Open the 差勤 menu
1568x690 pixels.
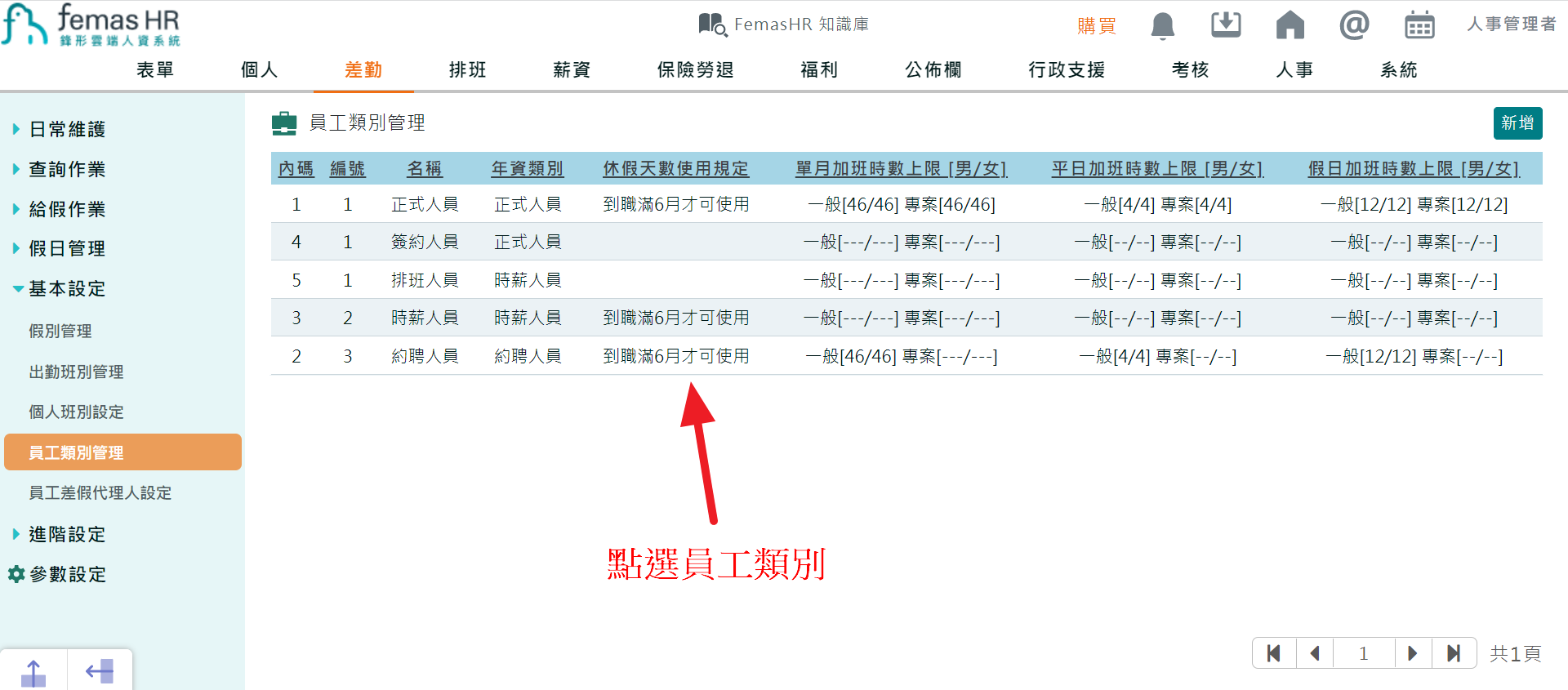click(363, 70)
